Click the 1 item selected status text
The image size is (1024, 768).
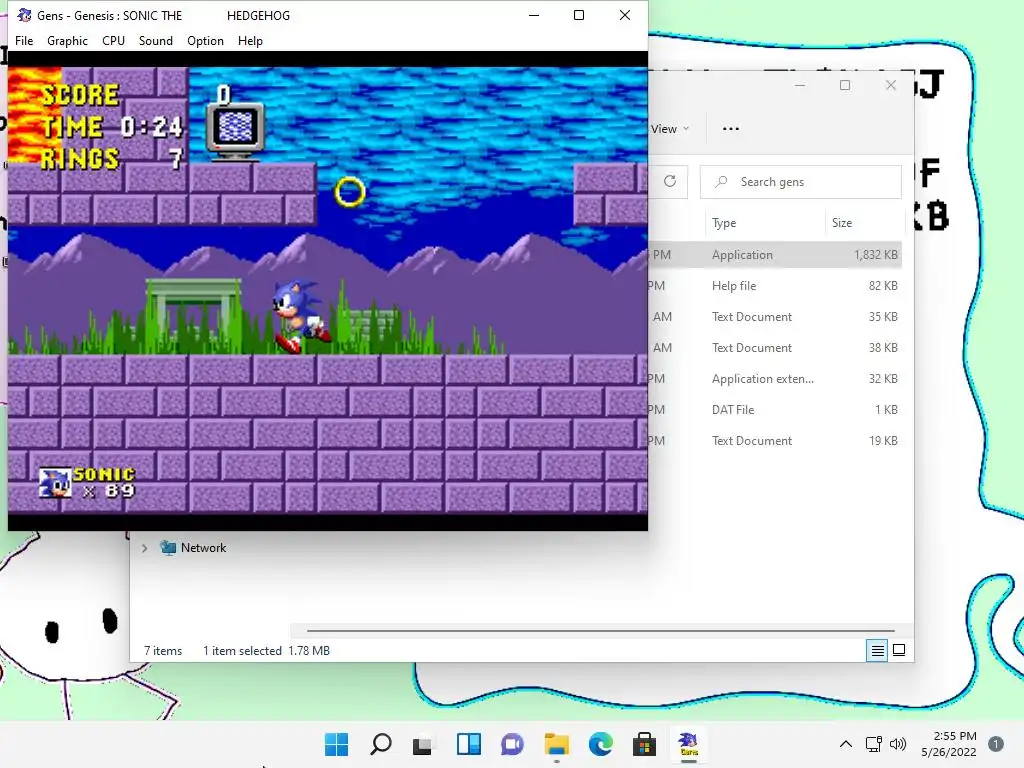pos(242,651)
